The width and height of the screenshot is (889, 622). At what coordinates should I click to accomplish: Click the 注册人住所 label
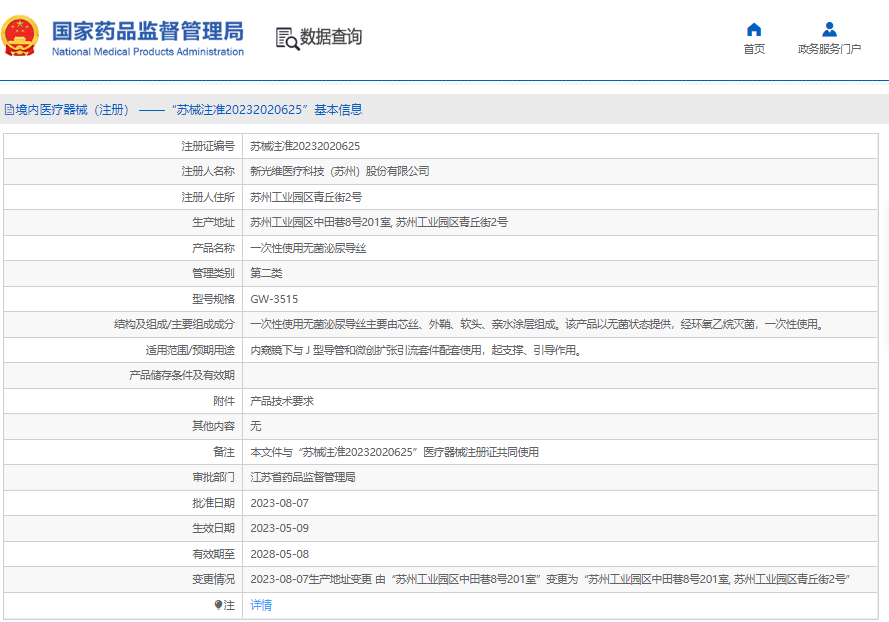[208, 197]
